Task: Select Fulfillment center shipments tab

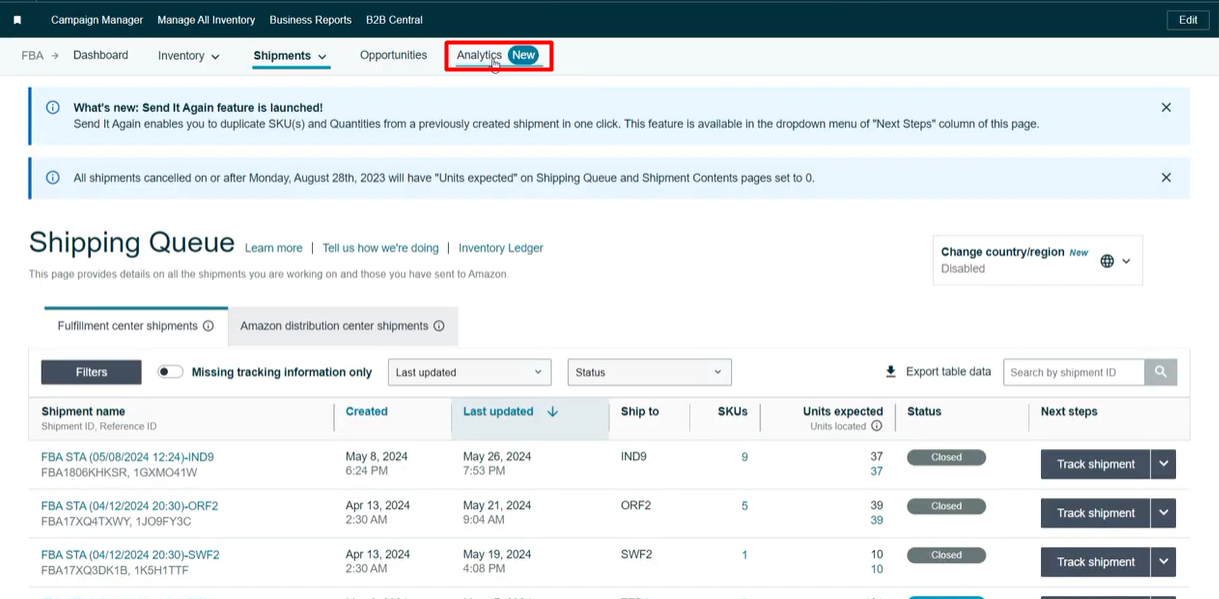Action: (x=136, y=326)
